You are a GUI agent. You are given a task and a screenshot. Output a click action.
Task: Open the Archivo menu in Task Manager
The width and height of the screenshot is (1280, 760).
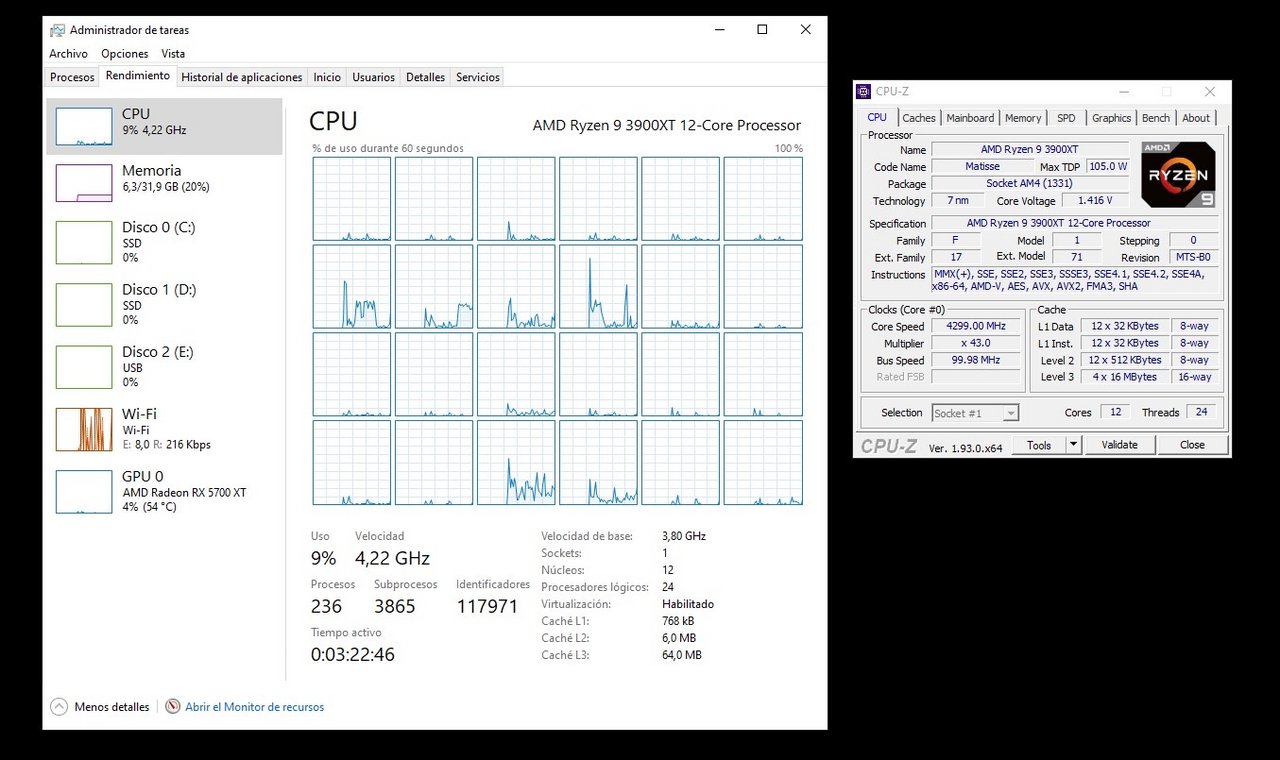pyautogui.click(x=68, y=54)
